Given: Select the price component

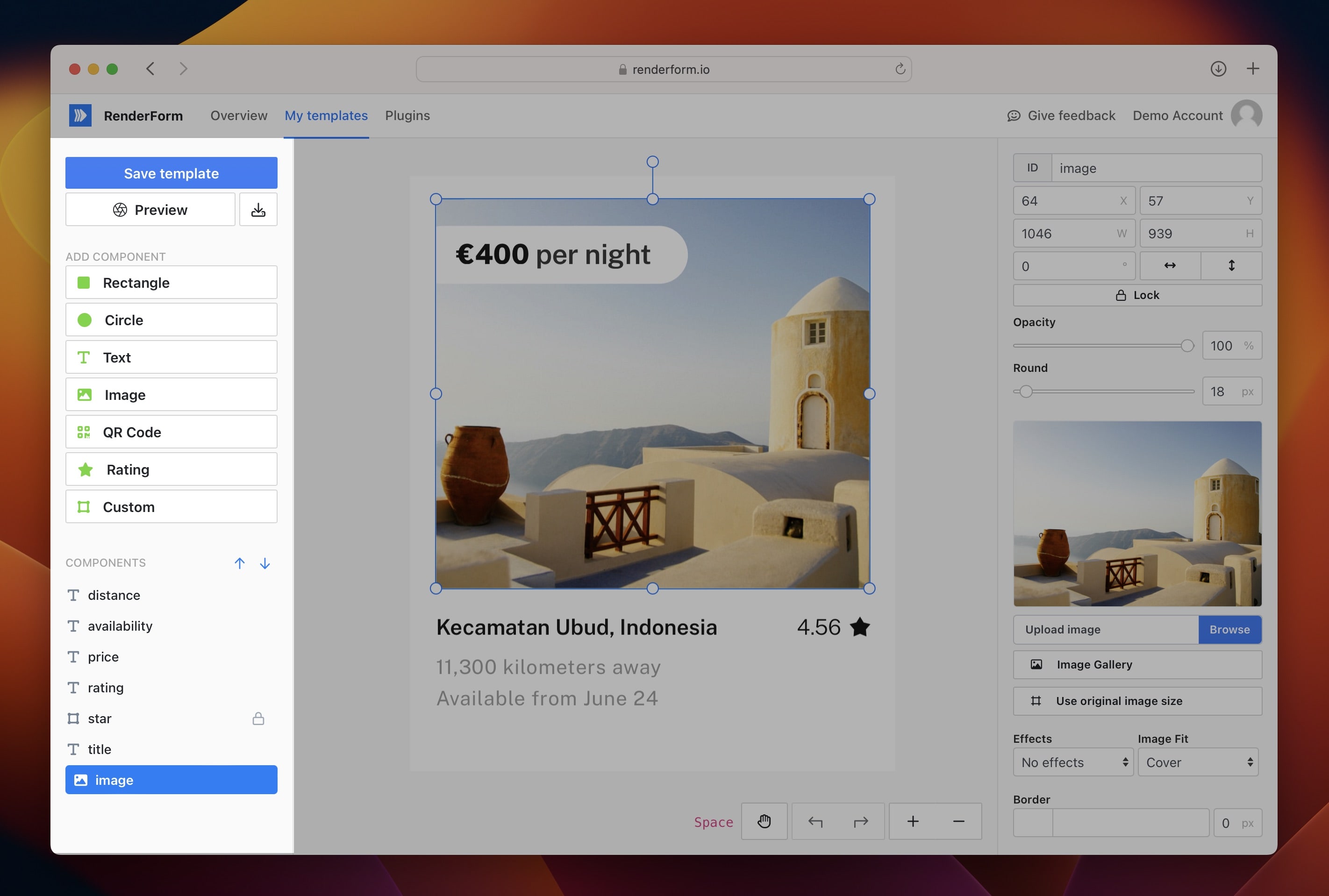Looking at the screenshot, I should (171, 656).
